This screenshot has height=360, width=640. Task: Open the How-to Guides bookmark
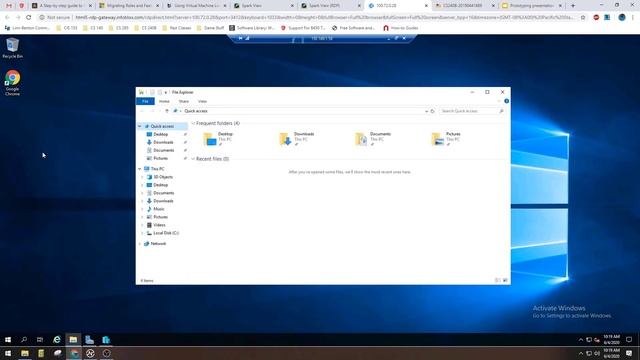(x=400, y=28)
